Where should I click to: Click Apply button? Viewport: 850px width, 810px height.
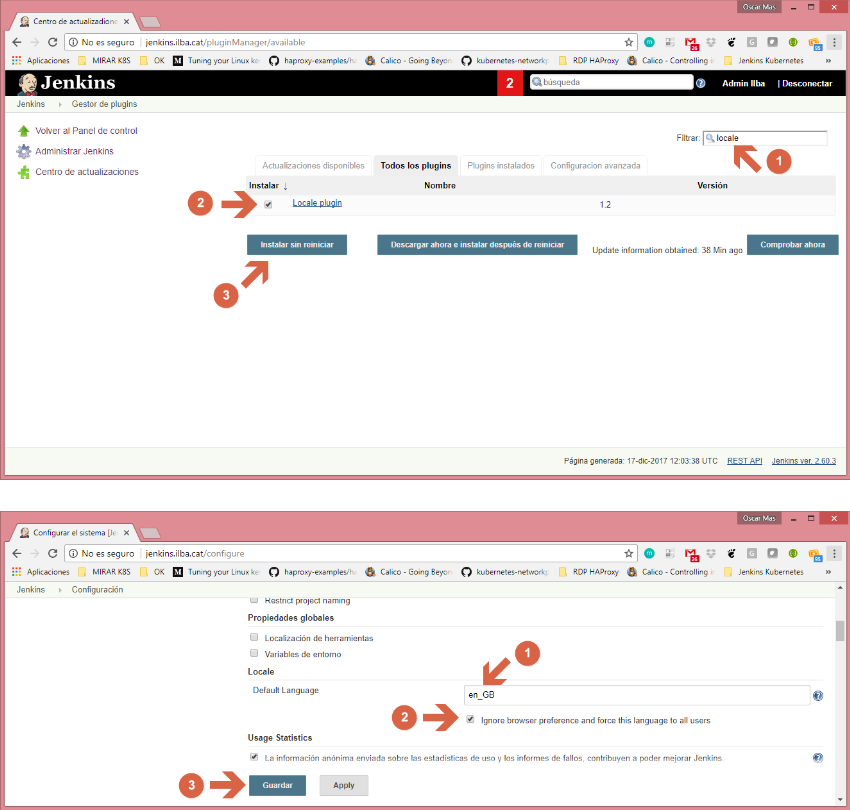tap(344, 785)
